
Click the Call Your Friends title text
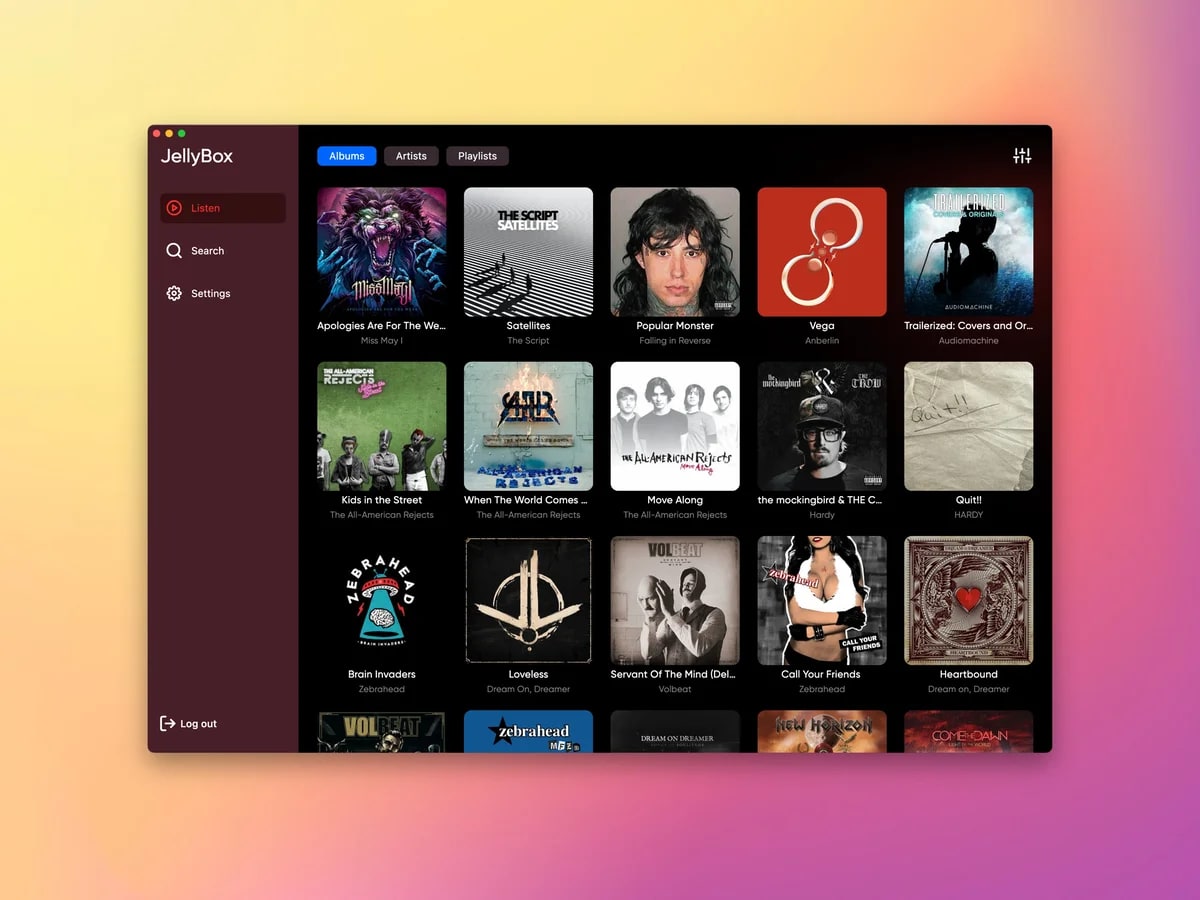[x=822, y=674]
